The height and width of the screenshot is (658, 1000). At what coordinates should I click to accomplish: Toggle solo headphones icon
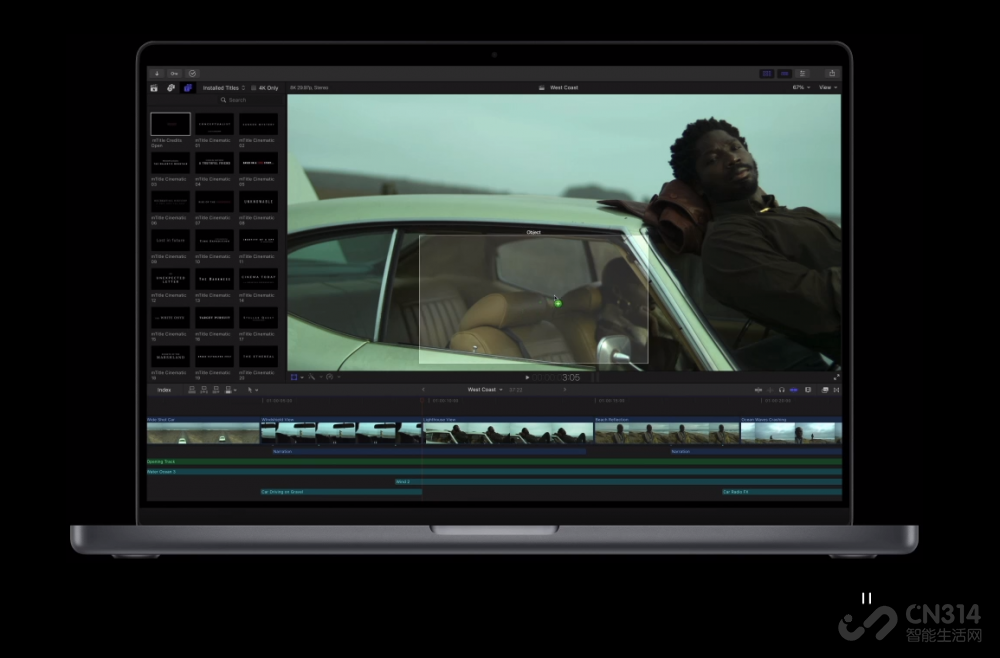[x=782, y=390]
